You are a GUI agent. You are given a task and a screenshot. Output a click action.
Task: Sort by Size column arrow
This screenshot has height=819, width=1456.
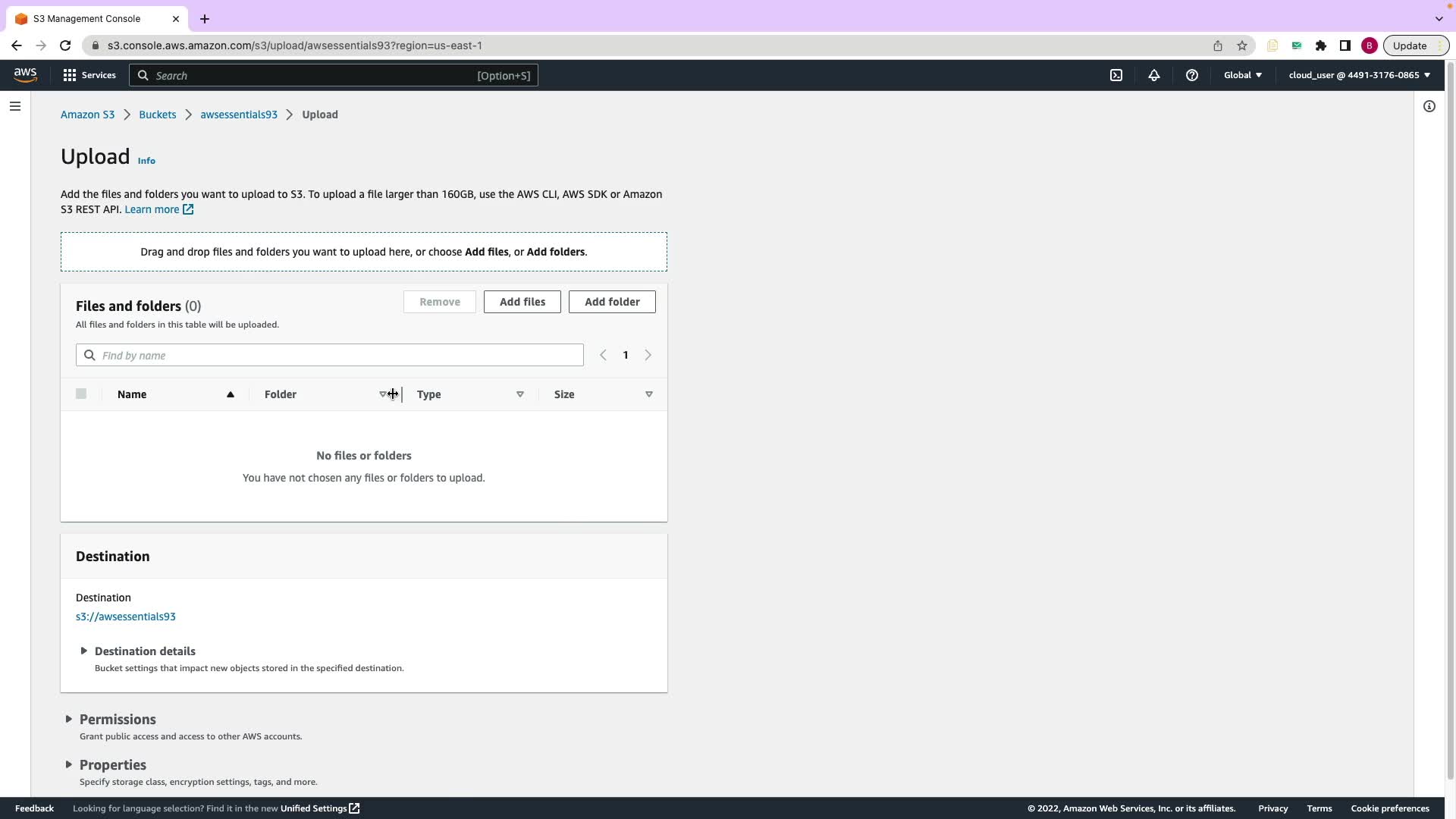648,394
